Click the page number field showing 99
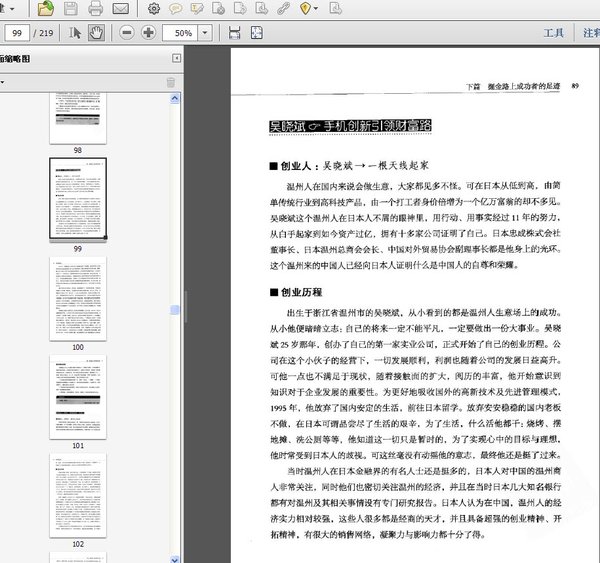600x563 pixels. 17,33
